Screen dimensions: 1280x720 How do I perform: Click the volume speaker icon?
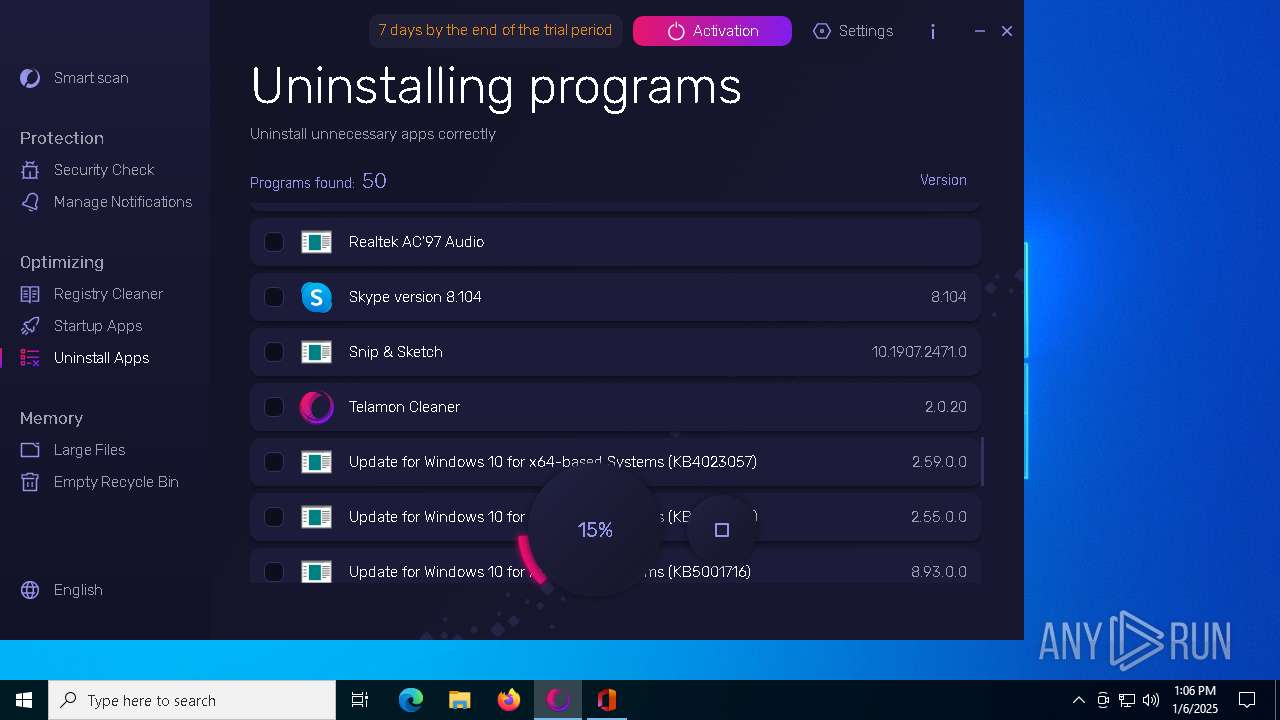pos(1151,700)
